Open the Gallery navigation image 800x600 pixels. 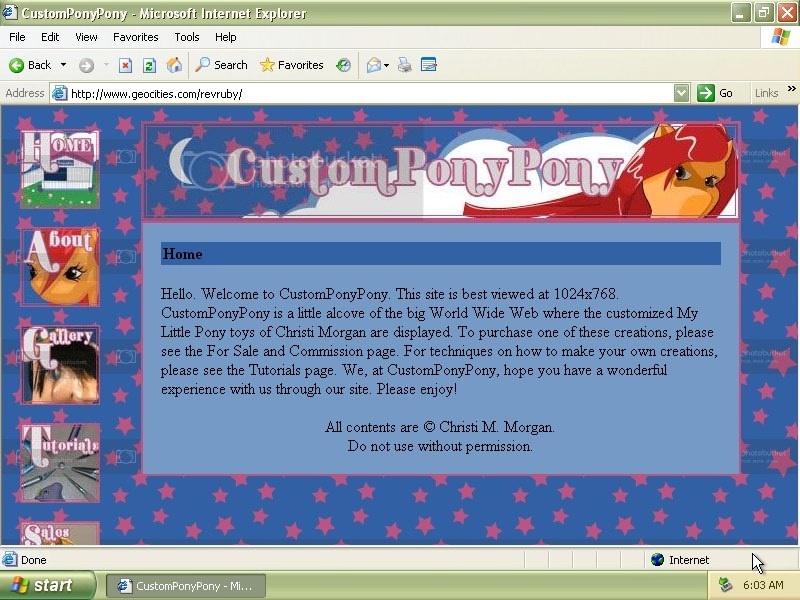(x=60, y=365)
